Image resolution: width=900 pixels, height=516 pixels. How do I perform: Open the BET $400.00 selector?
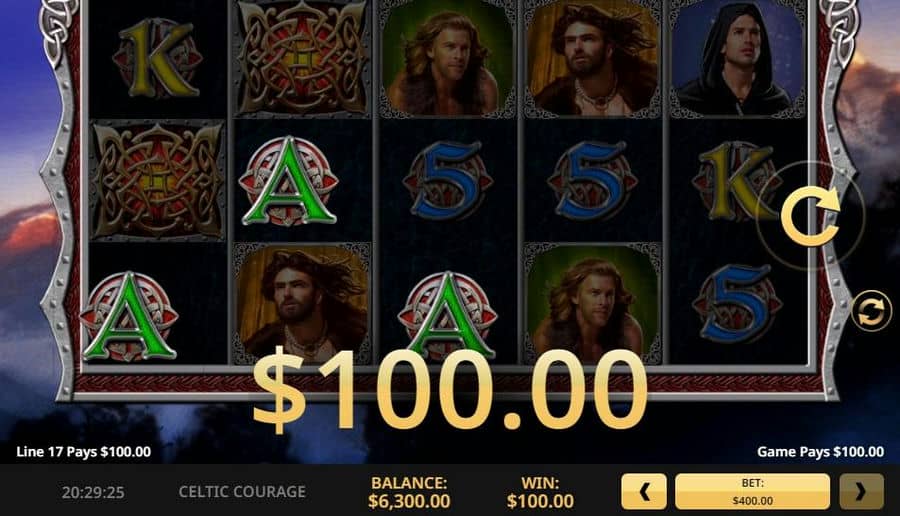[x=752, y=491]
